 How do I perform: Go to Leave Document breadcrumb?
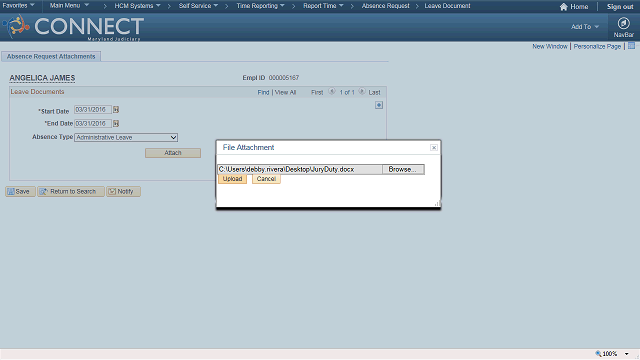click(447, 6)
